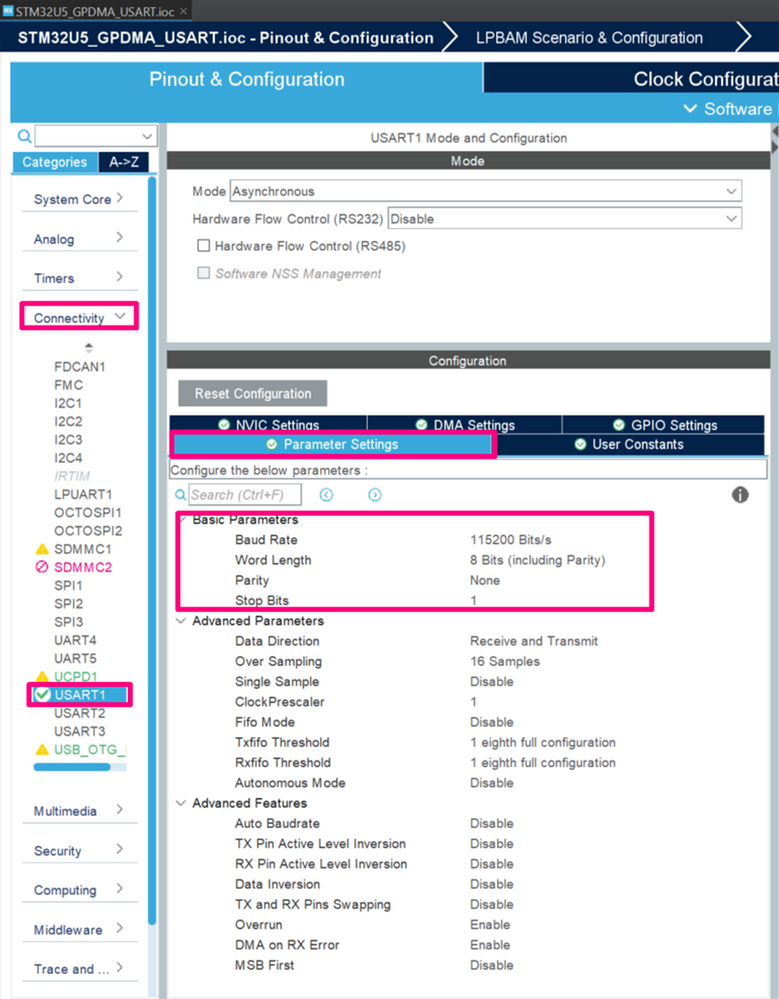This screenshot has width=779, height=999.
Task: Collapse the Advanced Features section
Action: click(x=181, y=803)
